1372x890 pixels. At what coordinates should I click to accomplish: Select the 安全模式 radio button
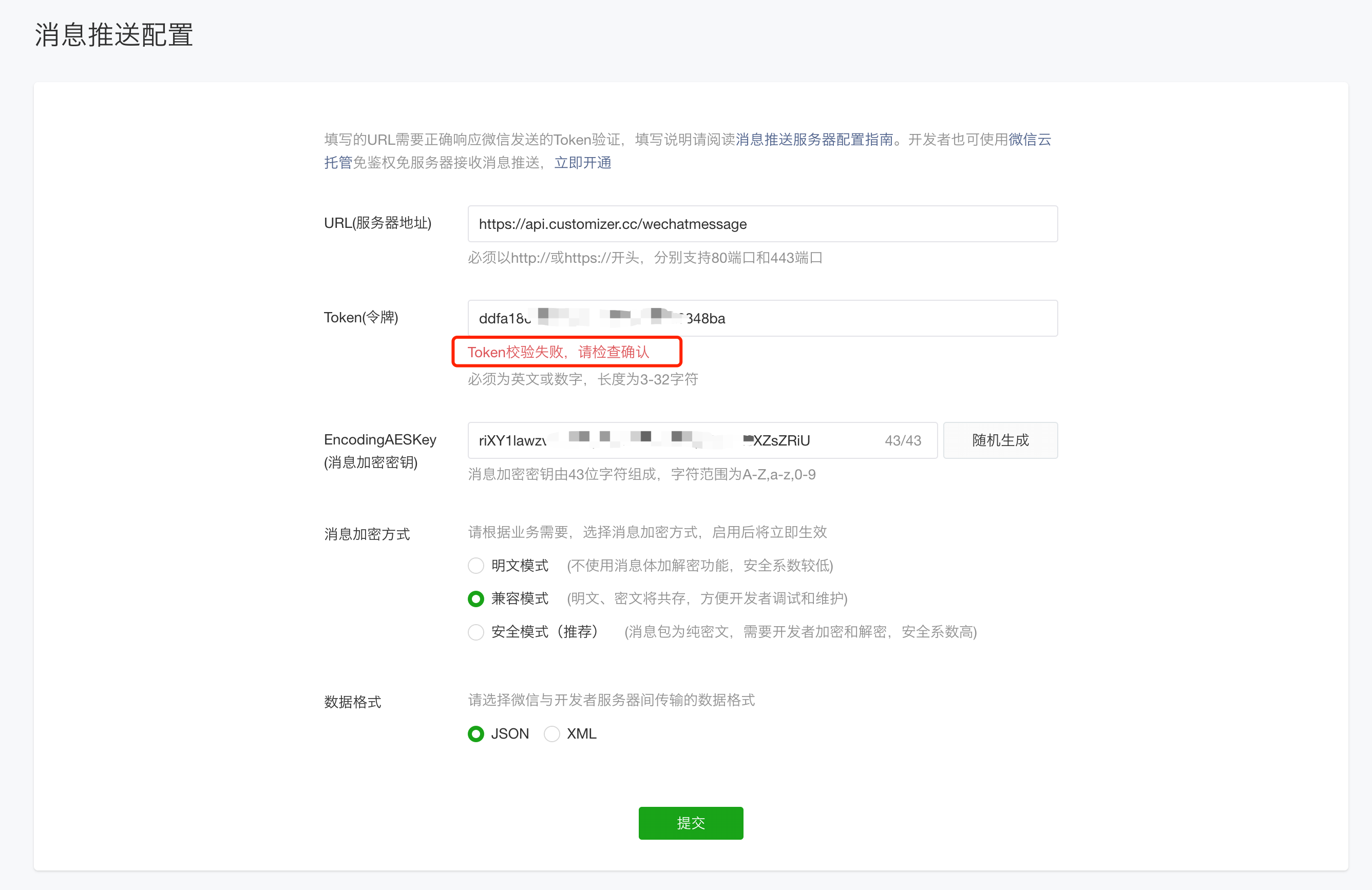pyautogui.click(x=475, y=632)
